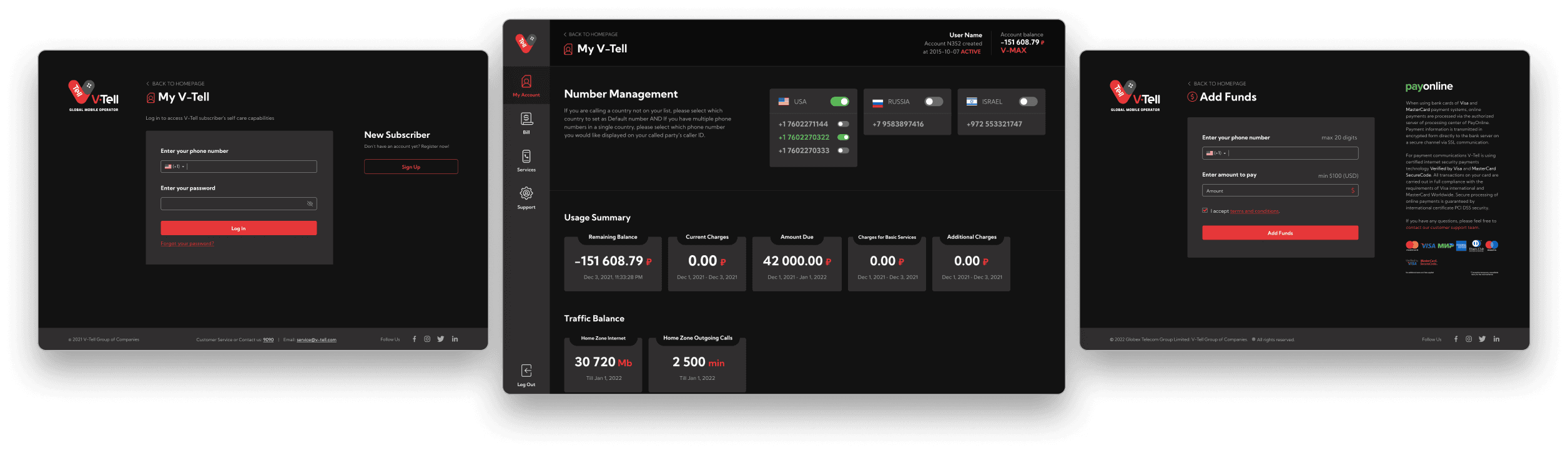Open country code dropdown on Add Funds screen
Viewport: 1568px width, 451px height.
(x=1216, y=153)
